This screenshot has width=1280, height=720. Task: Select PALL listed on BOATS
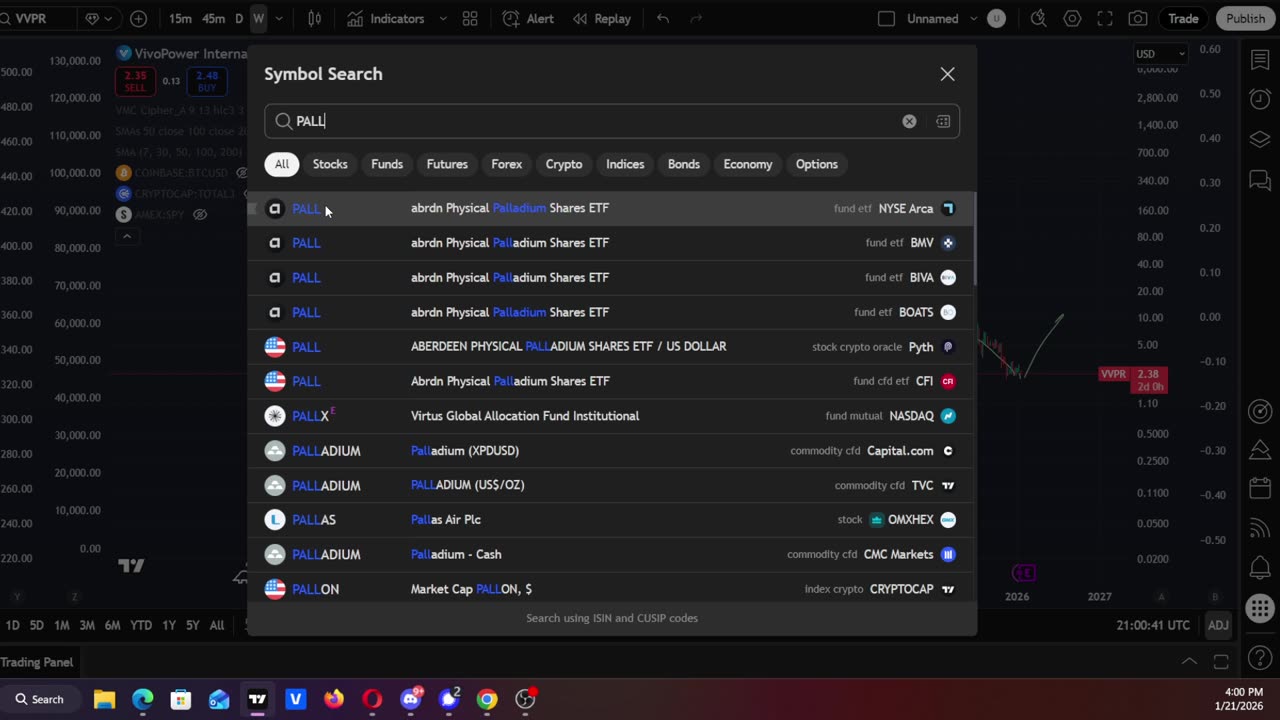611,312
